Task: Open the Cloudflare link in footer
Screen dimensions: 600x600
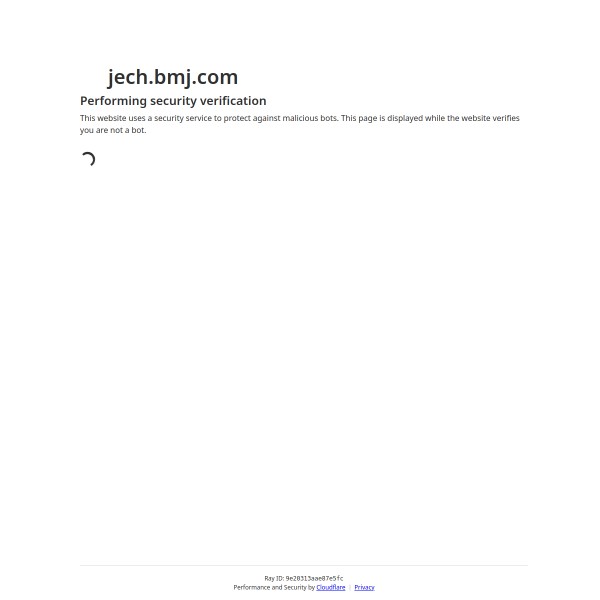Action: 331,587
